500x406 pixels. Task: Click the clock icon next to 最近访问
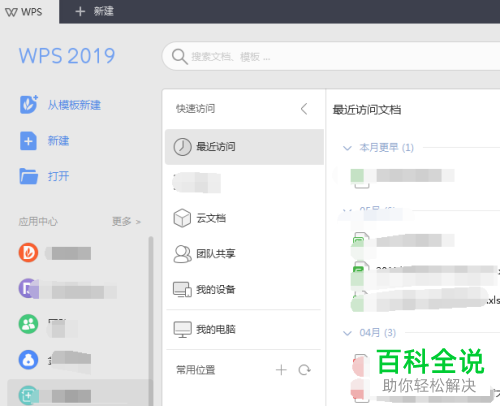click(182, 147)
